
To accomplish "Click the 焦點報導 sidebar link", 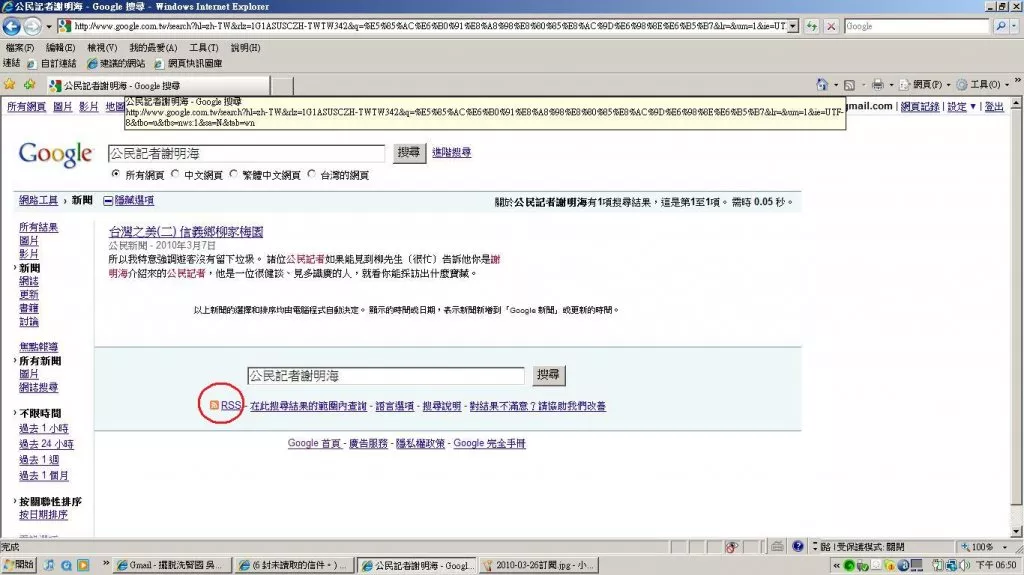I will (39, 347).
